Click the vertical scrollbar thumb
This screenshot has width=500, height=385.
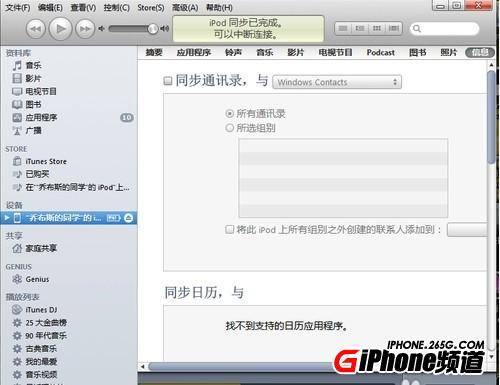pyautogui.click(x=491, y=117)
